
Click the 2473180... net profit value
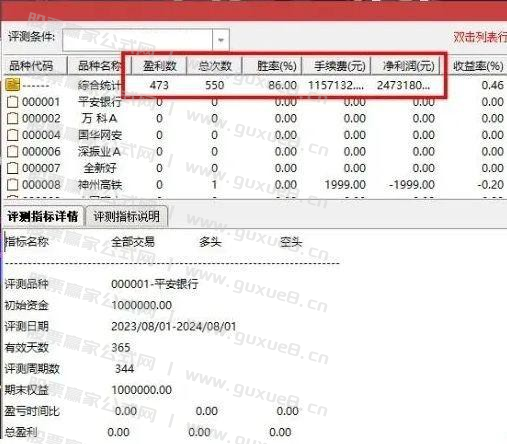point(403,85)
